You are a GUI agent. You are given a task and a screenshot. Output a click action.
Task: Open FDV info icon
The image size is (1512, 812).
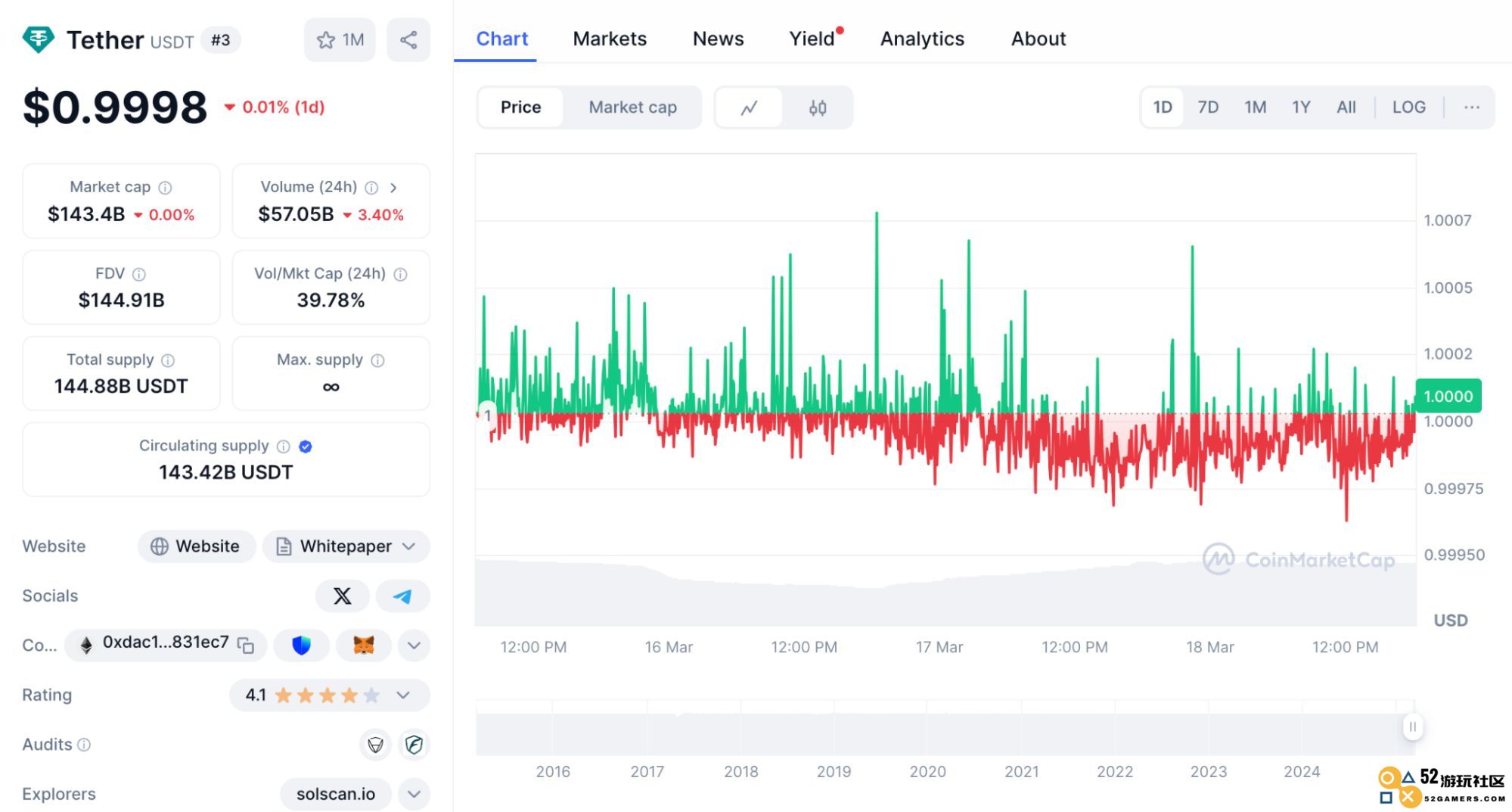pos(139,274)
